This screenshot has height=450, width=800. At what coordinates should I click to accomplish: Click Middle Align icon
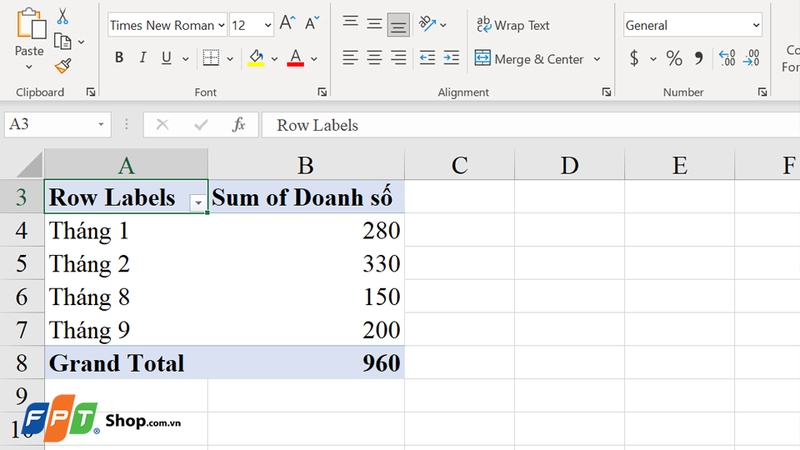(374, 23)
